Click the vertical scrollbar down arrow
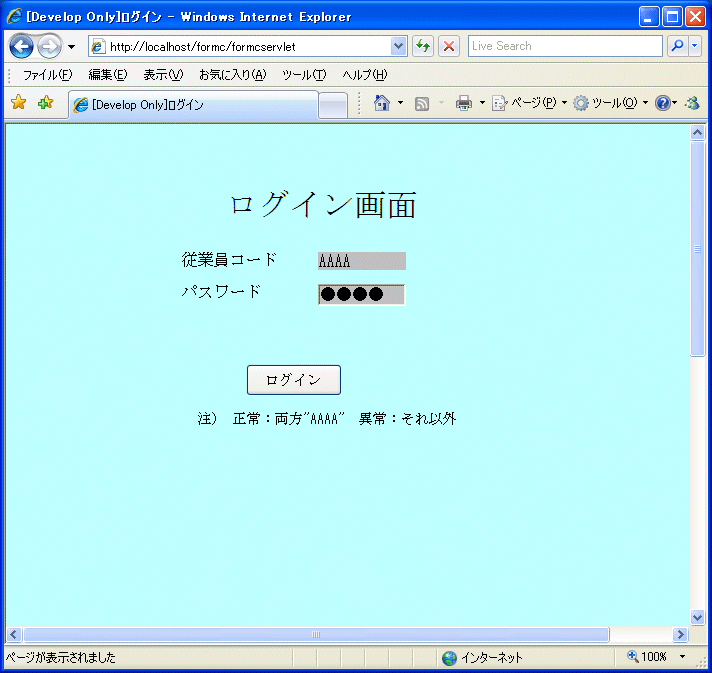The width and height of the screenshot is (712, 673). tap(698, 617)
